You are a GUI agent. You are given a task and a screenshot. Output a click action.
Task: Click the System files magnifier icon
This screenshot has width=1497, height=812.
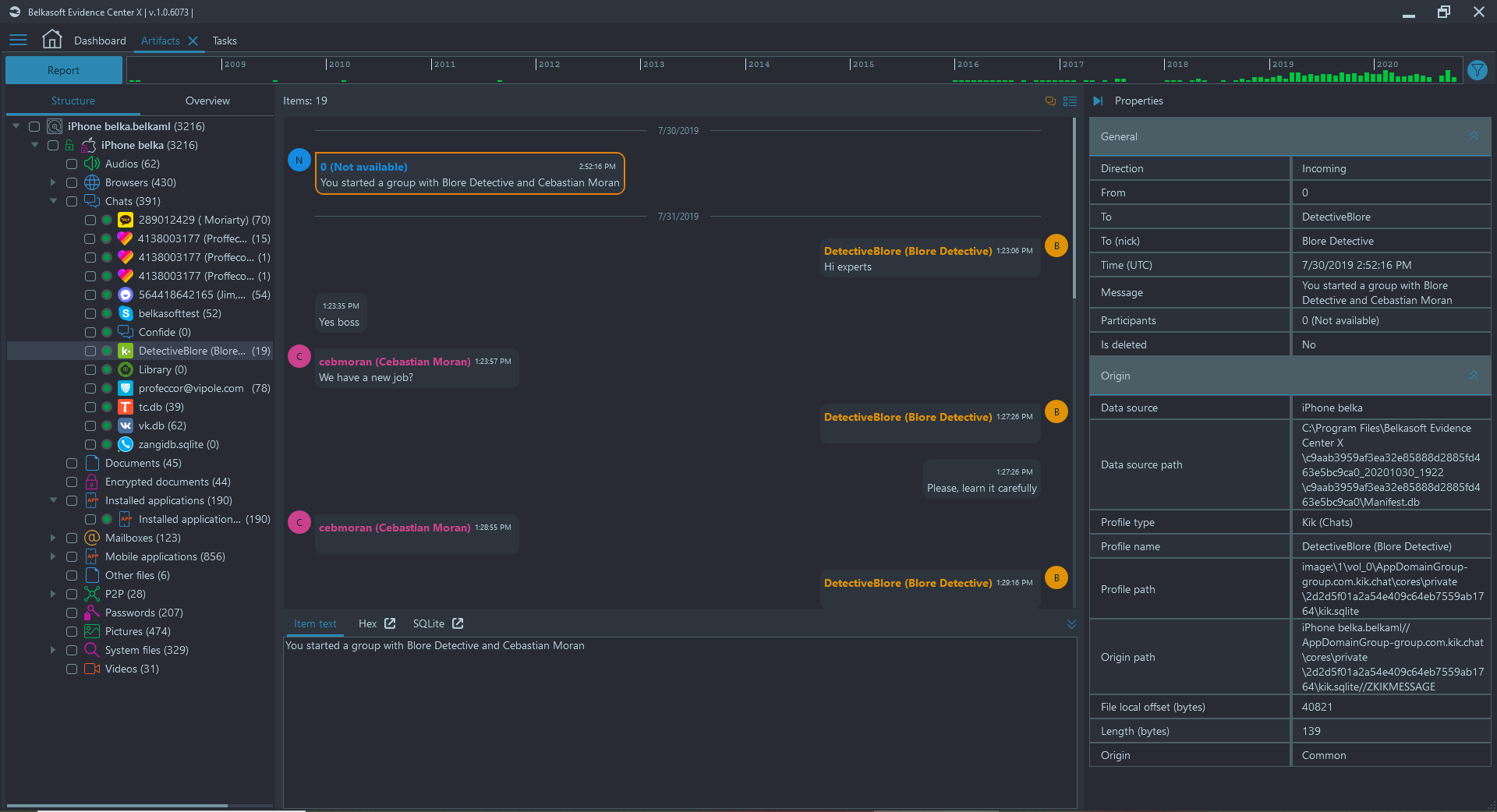tap(92, 650)
